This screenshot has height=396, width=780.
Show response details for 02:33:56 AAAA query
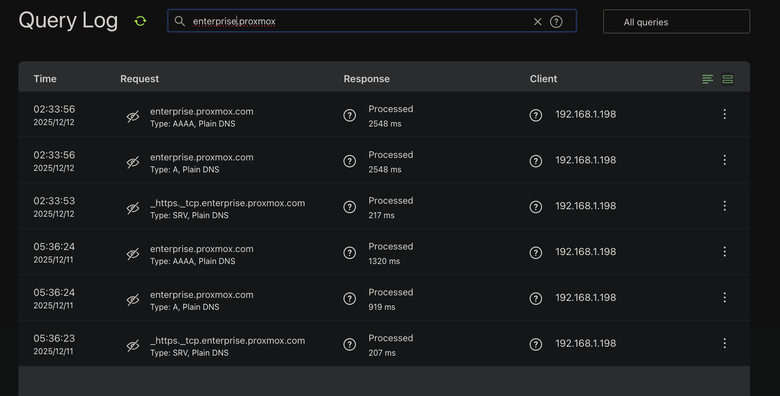click(x=350, y=115)
